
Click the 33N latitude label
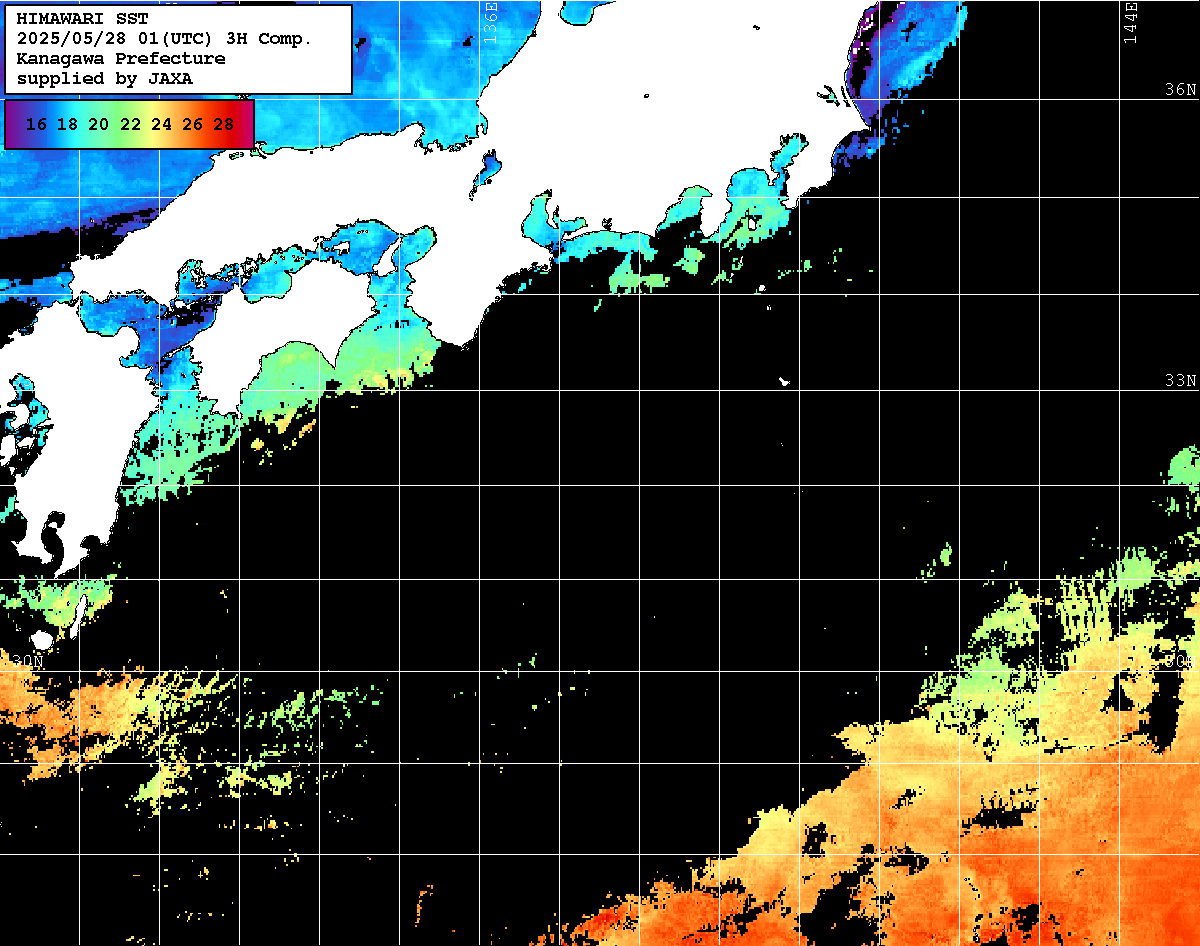click(1180, 381)
